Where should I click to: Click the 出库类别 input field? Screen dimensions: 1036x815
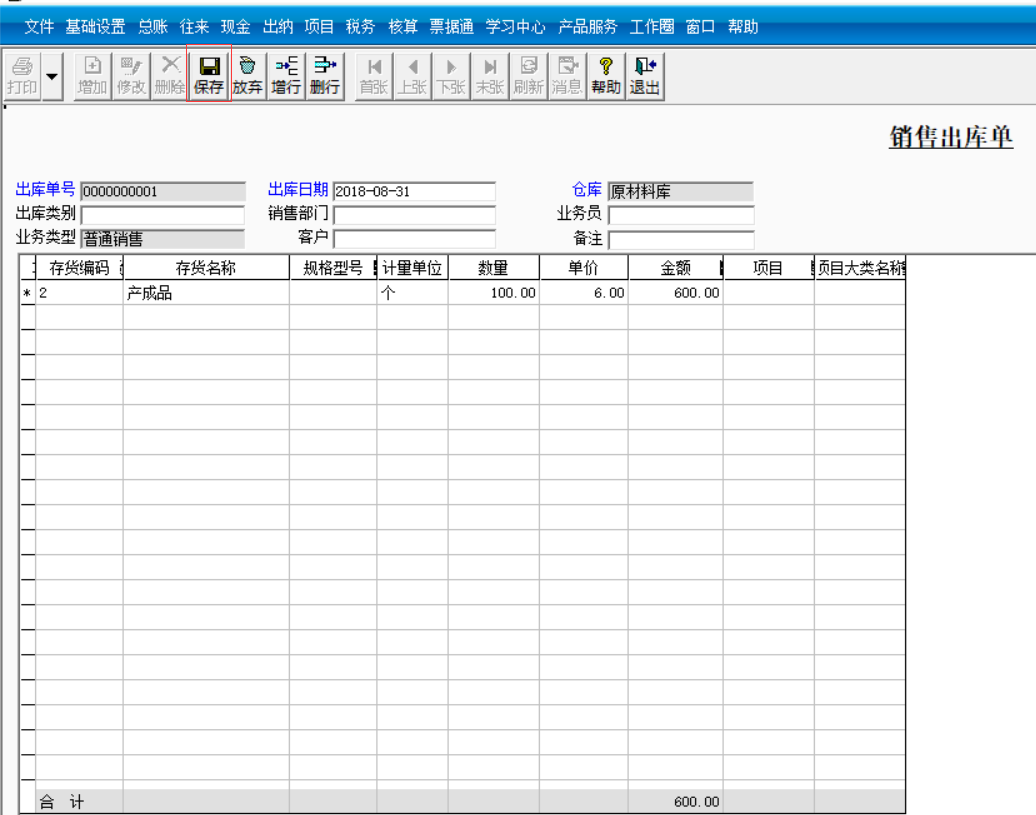point(162,215)
